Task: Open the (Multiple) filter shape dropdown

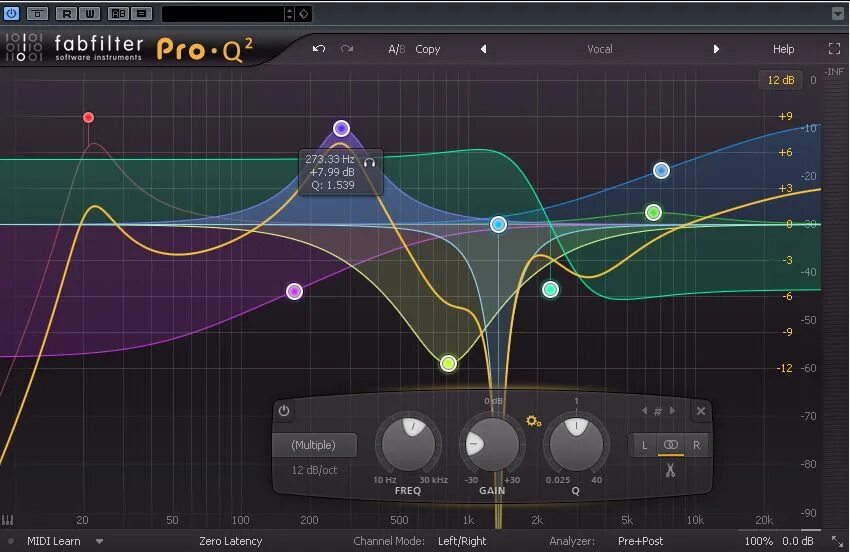Action: pyautogui.click(x=314, y=445)
